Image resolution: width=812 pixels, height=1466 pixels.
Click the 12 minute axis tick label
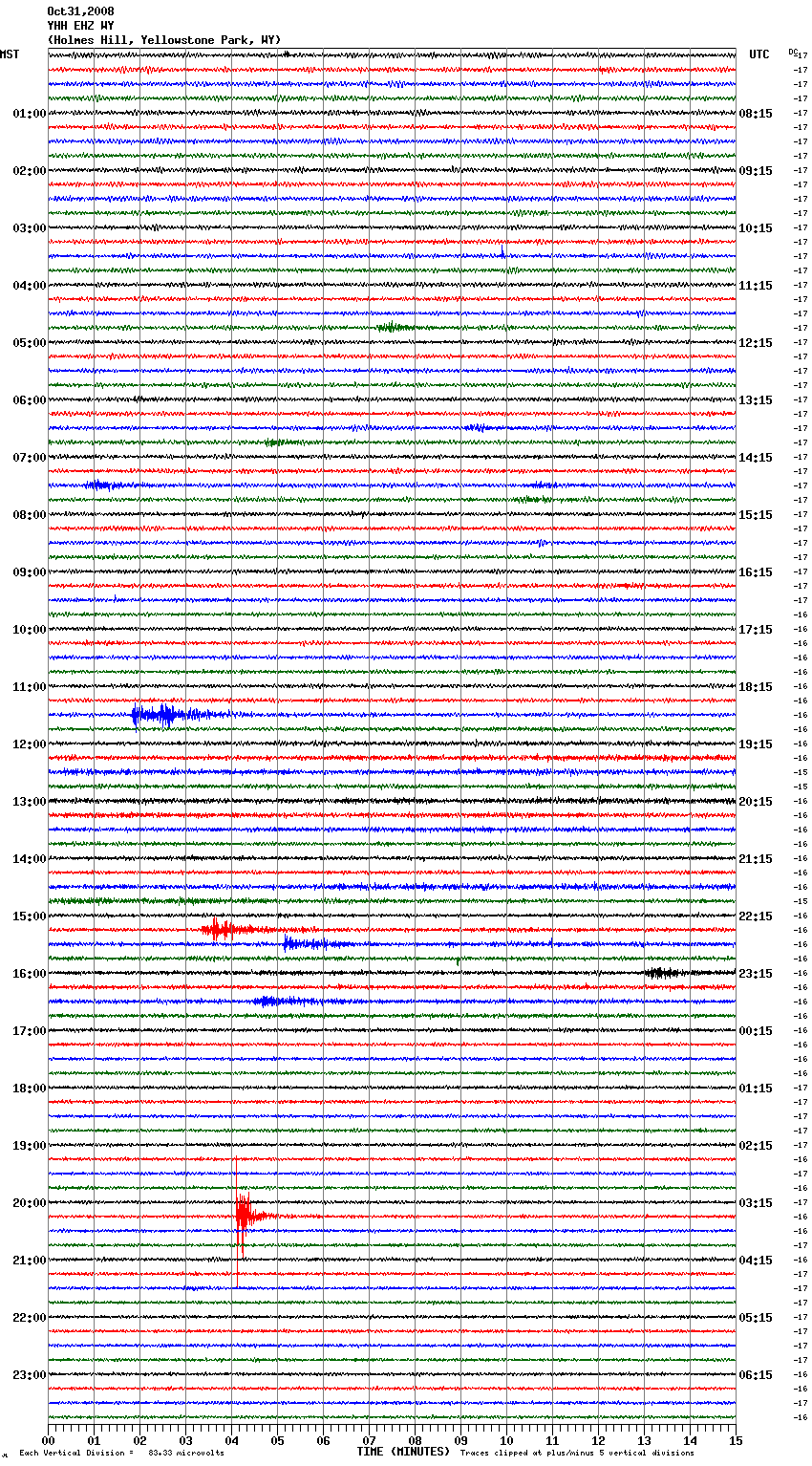point(598,1440)
